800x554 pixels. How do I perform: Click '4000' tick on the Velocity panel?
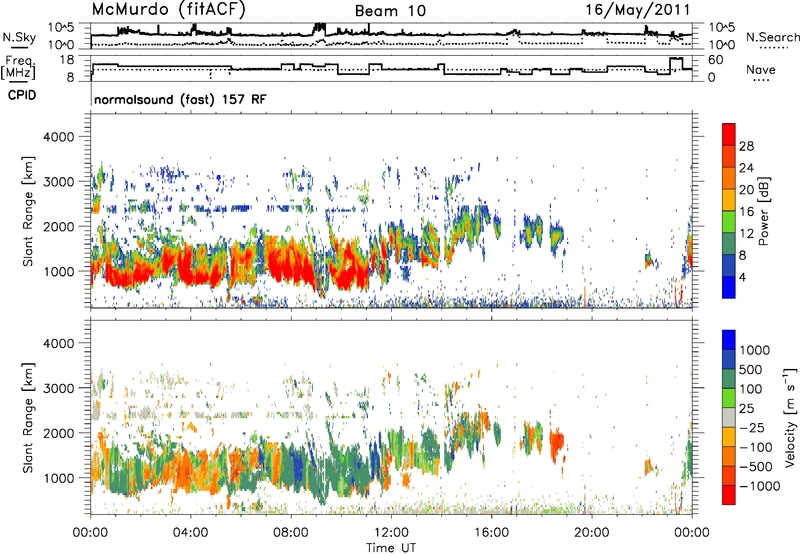click(x=58, y=343)
